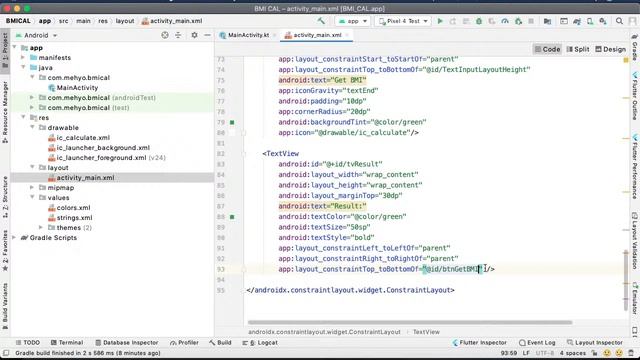Open the app run configuration dropdown
The image size is (640, 360).
pyautogui.click(x=353, y=21)
